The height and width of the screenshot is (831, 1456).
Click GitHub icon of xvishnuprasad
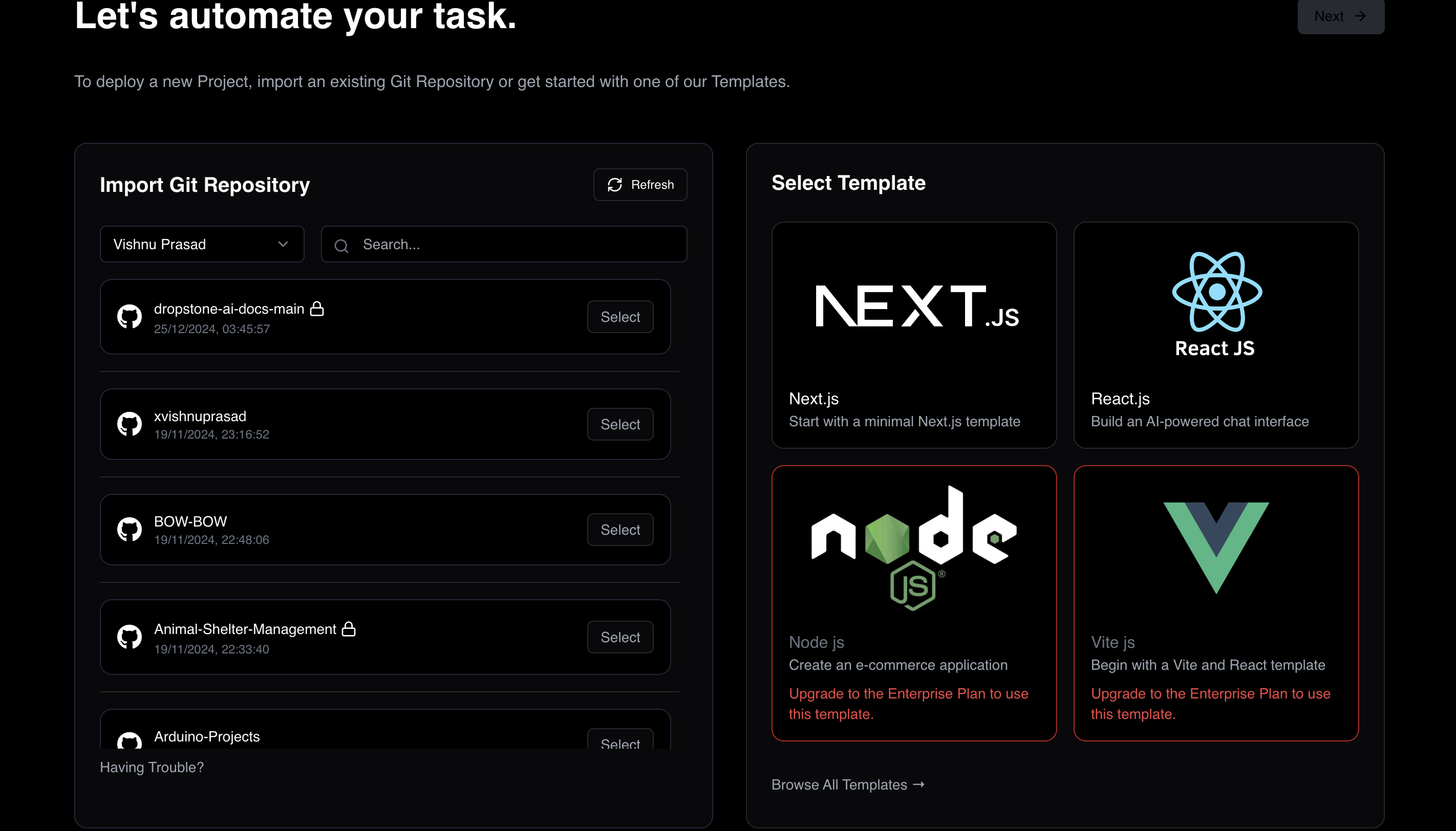pyautogui.click(x=130, y=424)
